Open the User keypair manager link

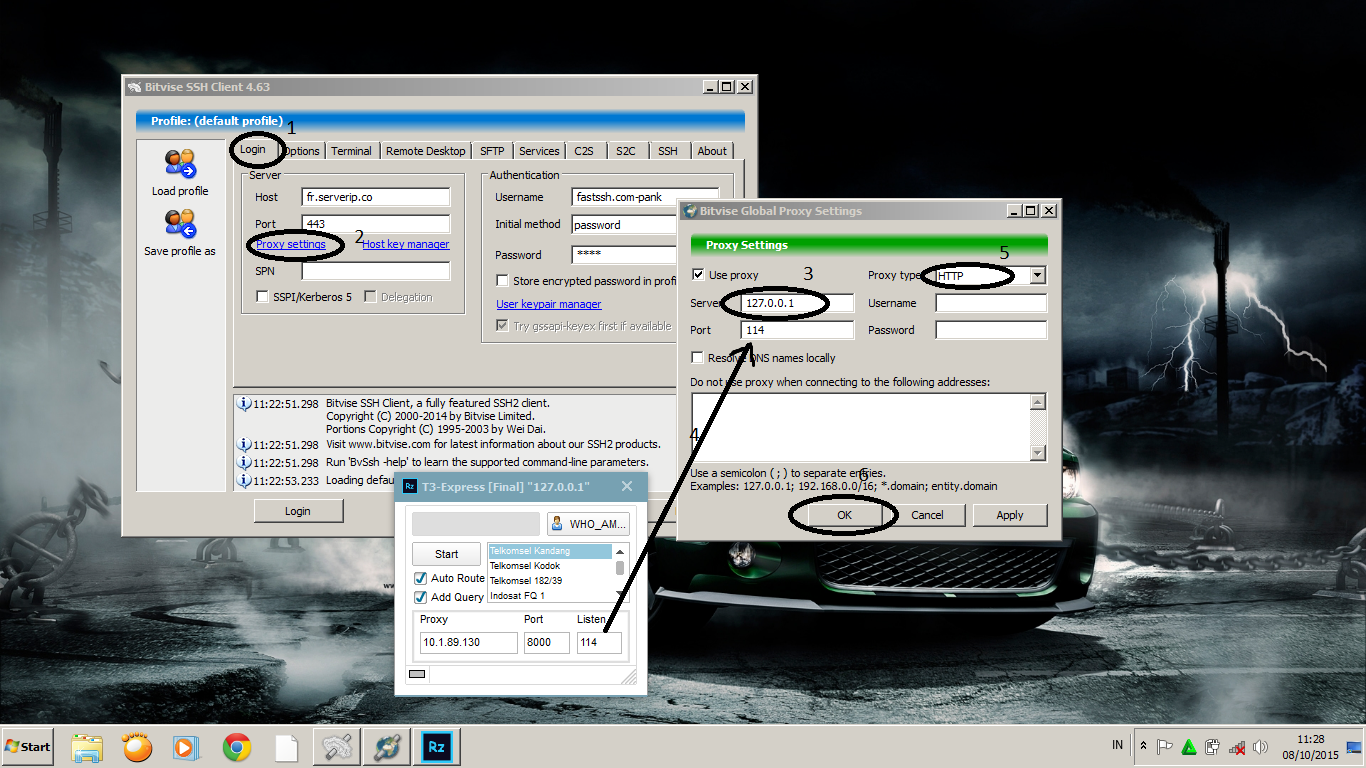point(549,304)
